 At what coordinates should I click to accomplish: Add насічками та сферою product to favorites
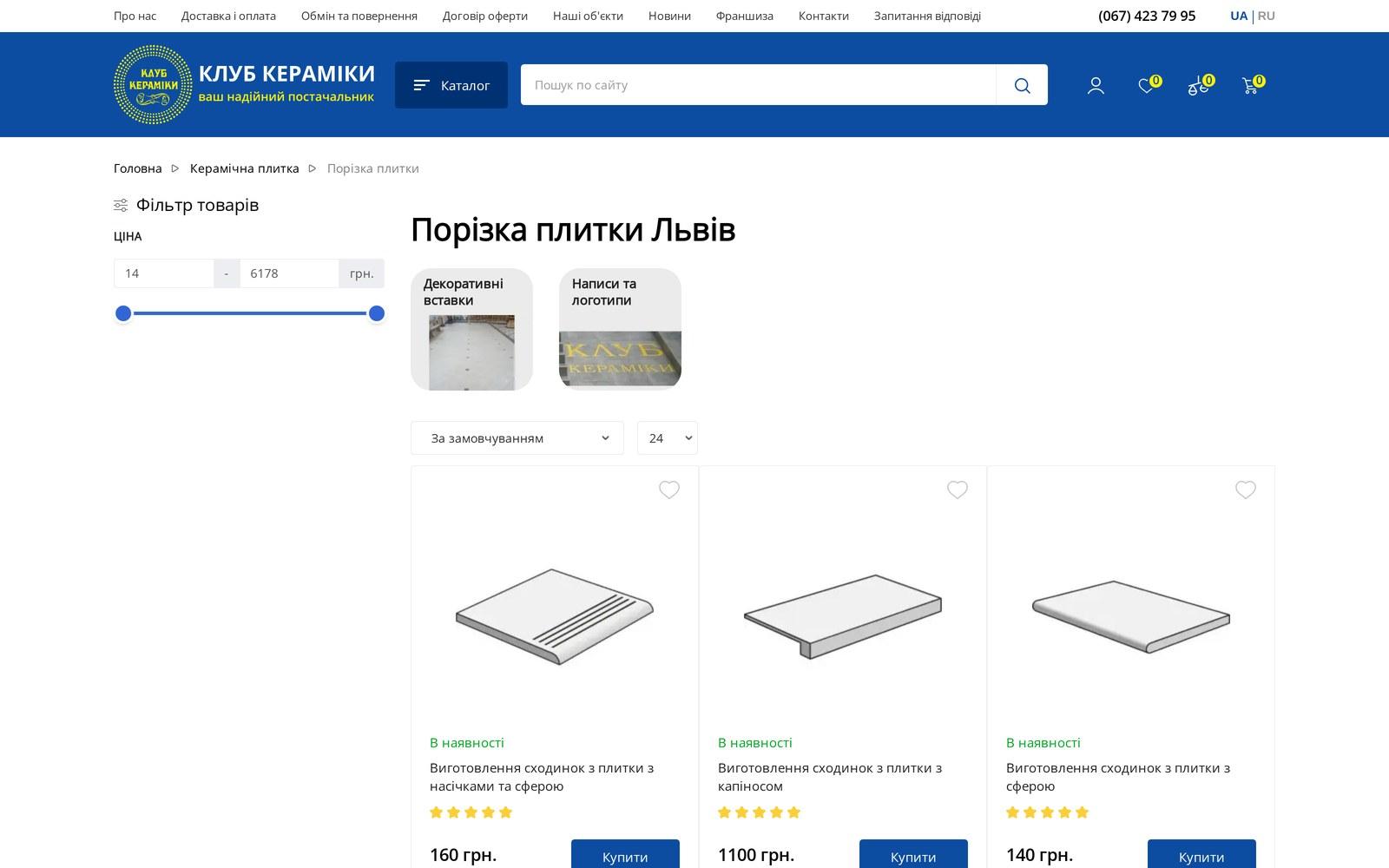(x=669, y=490)
